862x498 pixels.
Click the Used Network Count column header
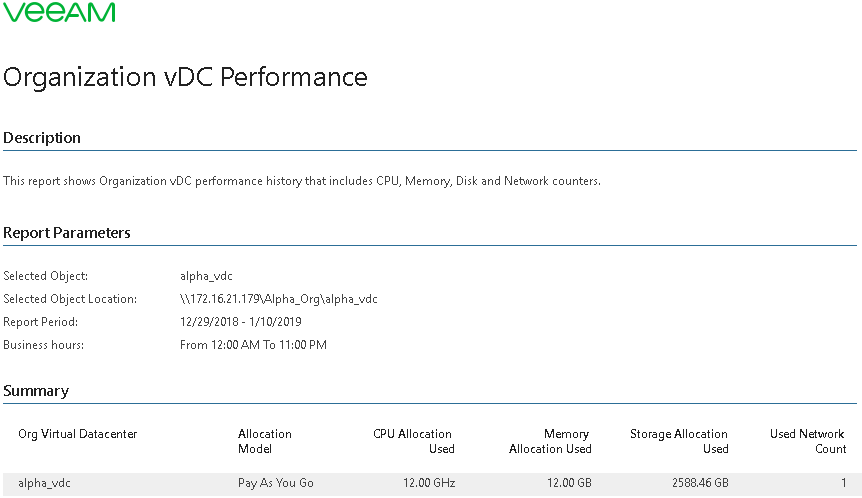click(808, 441)
